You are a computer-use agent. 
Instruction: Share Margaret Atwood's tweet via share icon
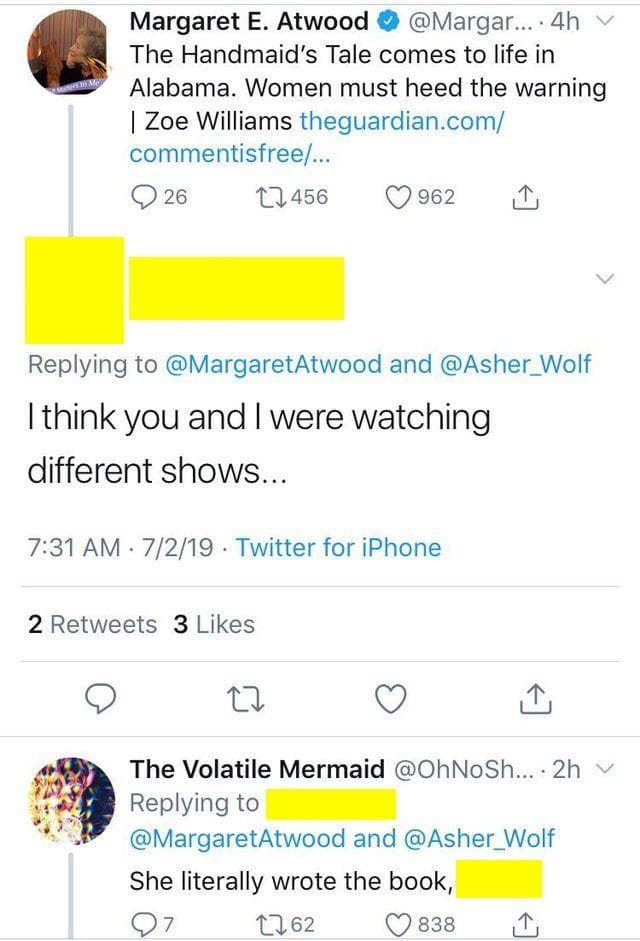tap(525, 198)
